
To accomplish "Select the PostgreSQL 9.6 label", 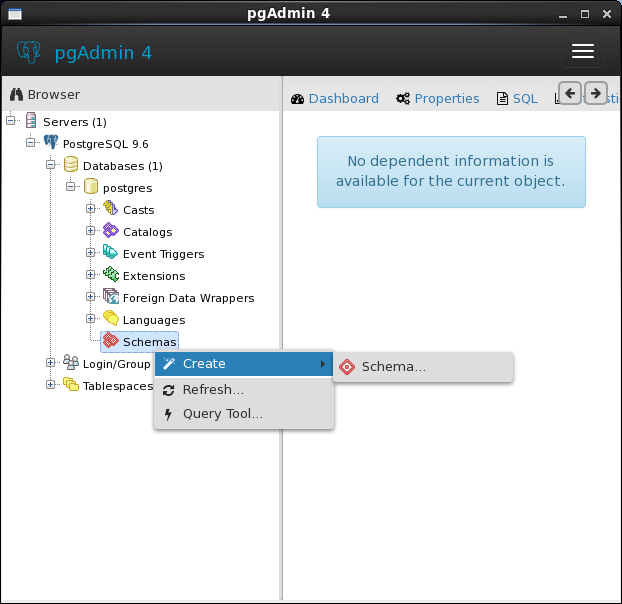I will pos(106,144).
